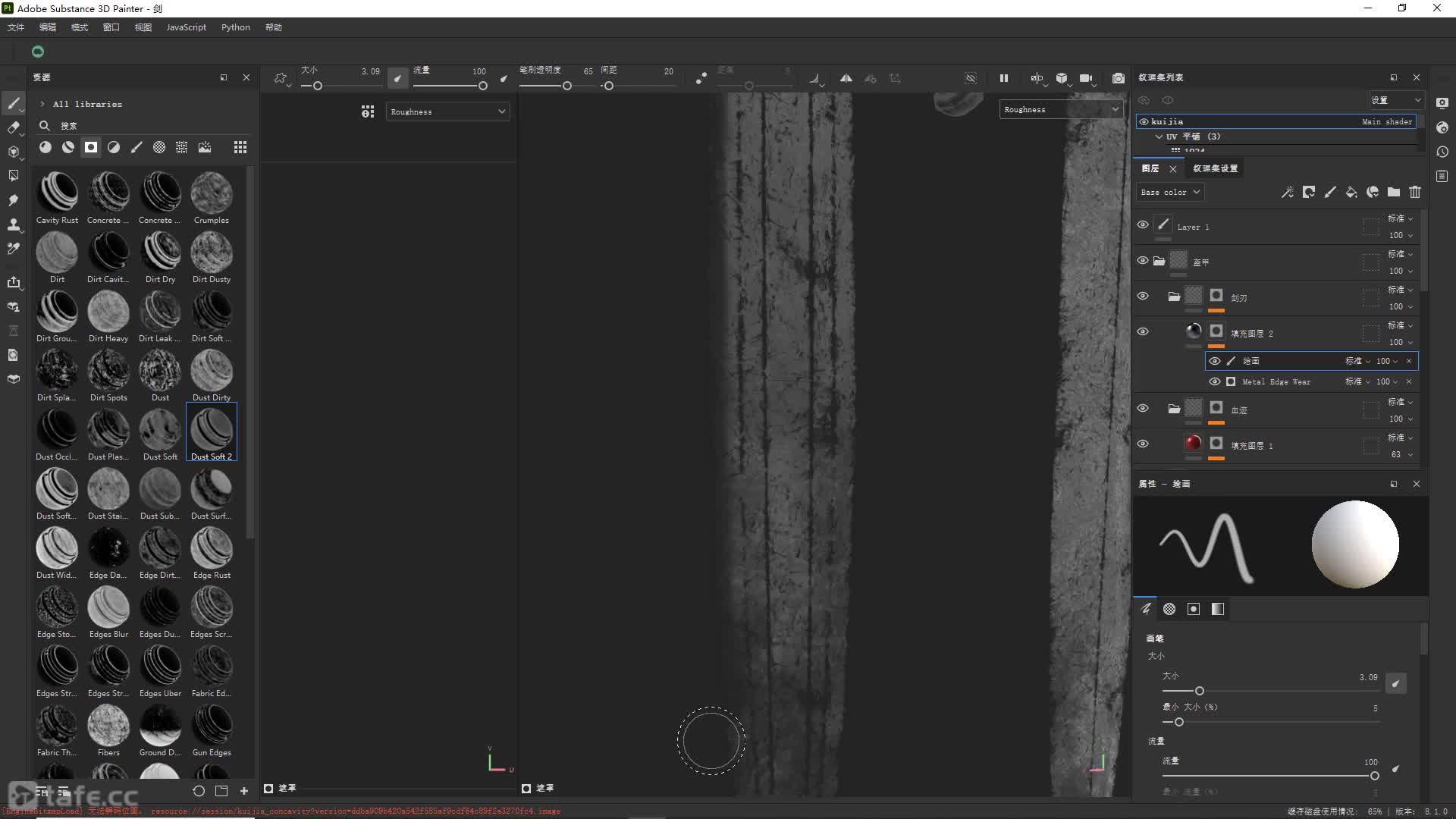Screen dimensions: 1456x819
Task: Open the history icon on right sidebar
Action: (x=1442, y=152)
